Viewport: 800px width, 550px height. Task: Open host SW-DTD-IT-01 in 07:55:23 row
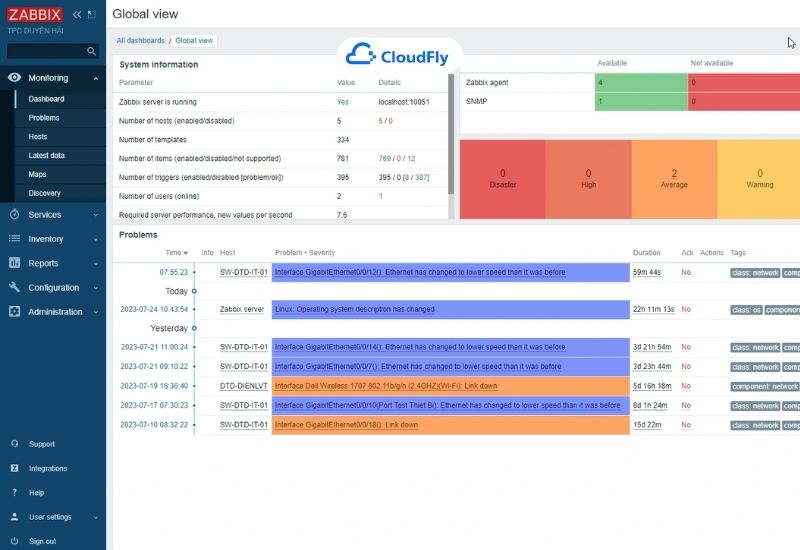(244, 272)
